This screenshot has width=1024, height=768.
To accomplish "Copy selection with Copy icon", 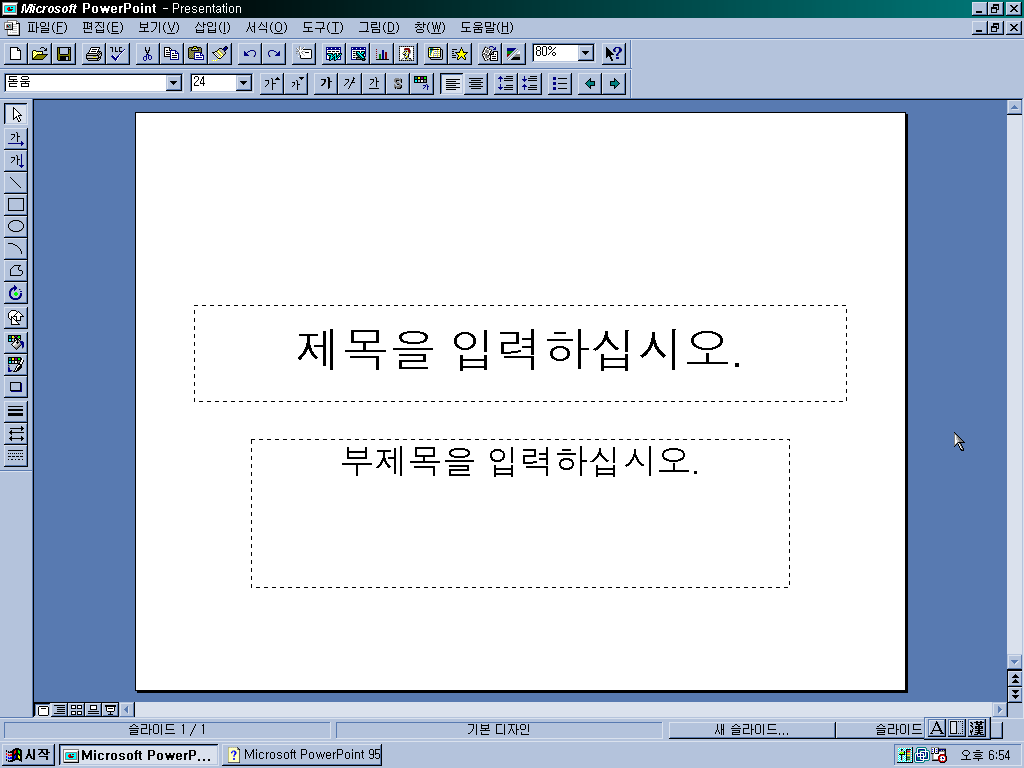I will click(171, 54).
